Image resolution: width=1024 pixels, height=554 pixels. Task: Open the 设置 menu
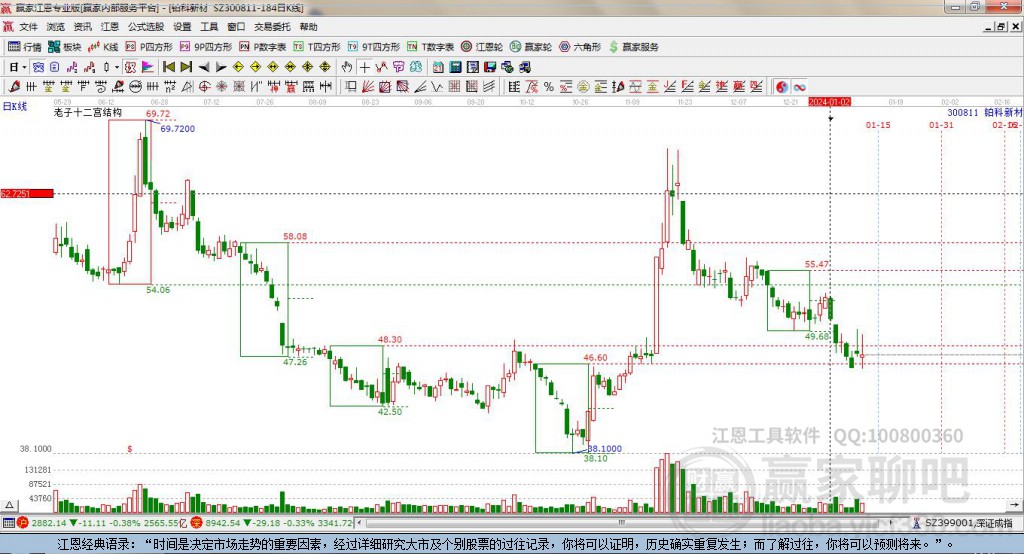[x=182, y=27]
